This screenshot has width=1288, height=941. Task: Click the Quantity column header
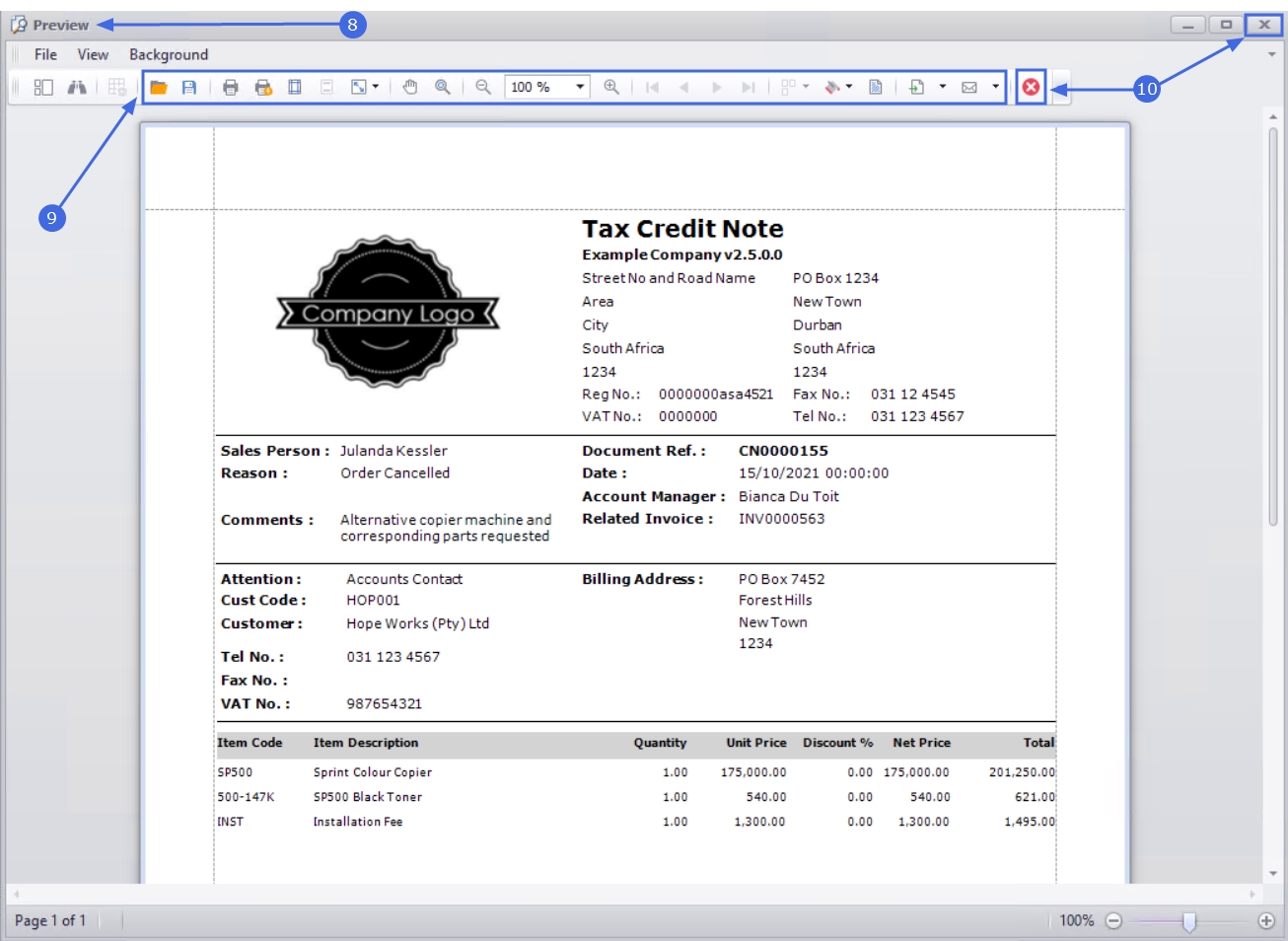point(660,743)
